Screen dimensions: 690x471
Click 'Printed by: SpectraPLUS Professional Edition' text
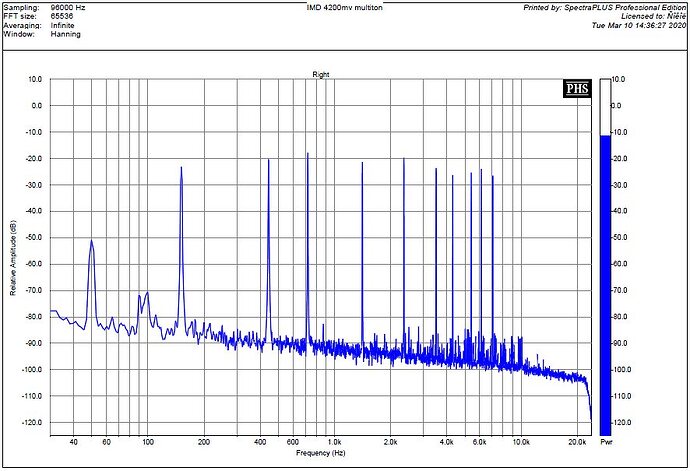point(605,7)
